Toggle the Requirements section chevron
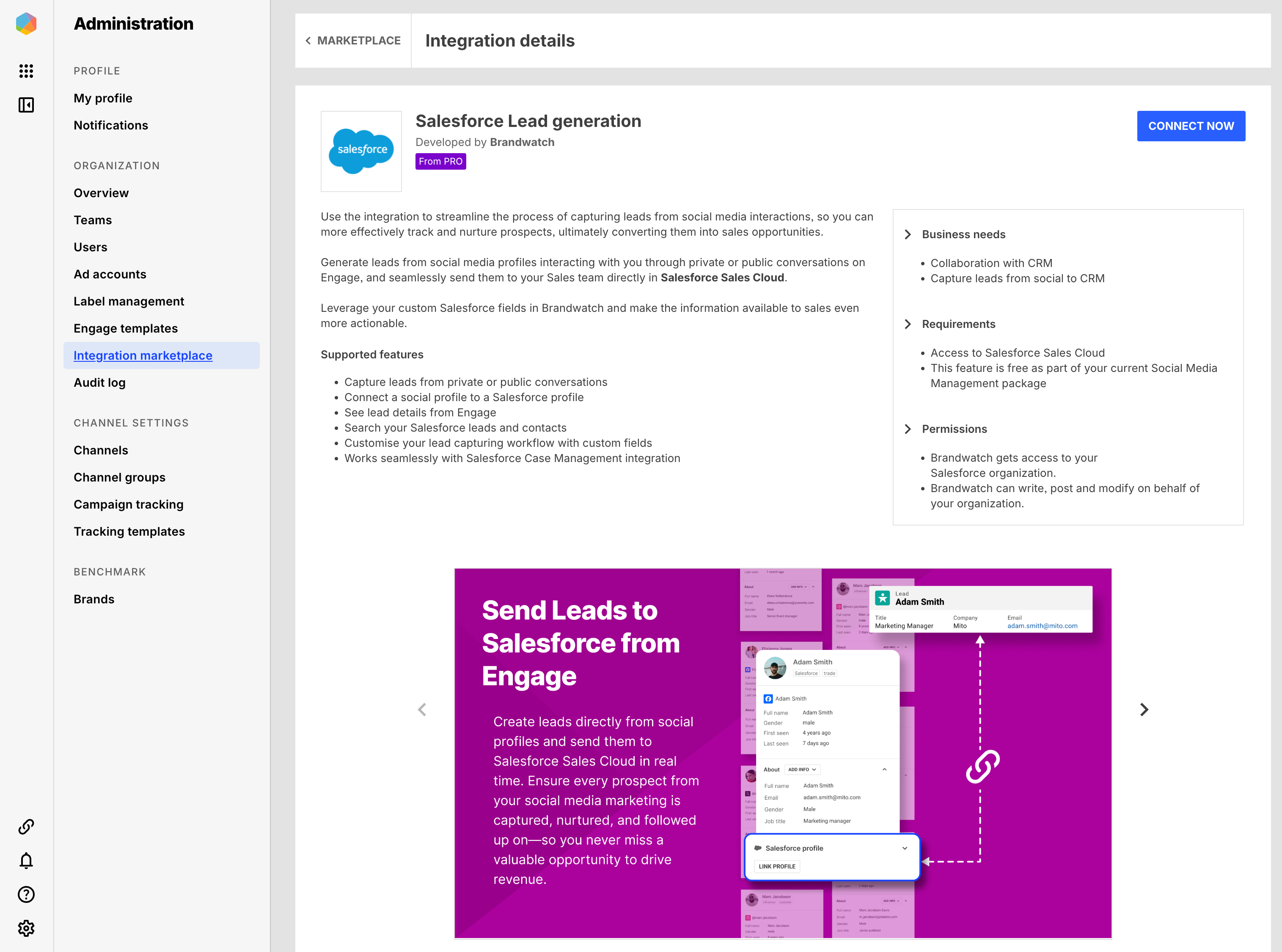Image resolution: width=1282 pixels, height=952 pixels. 908,324
